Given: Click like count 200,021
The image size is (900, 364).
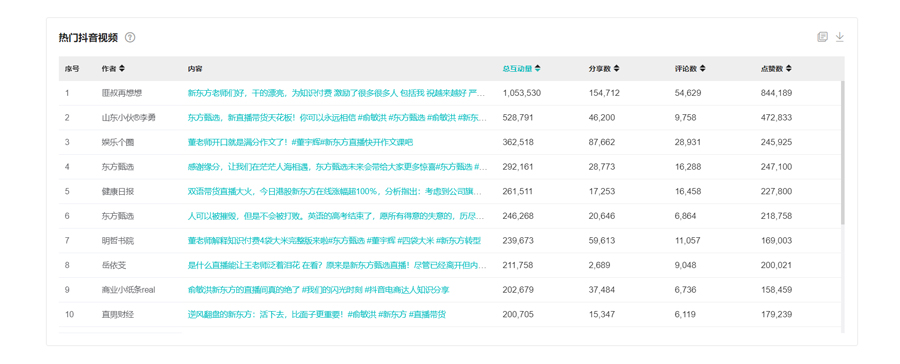Looking at the screenshot, I should click(777, 266).
